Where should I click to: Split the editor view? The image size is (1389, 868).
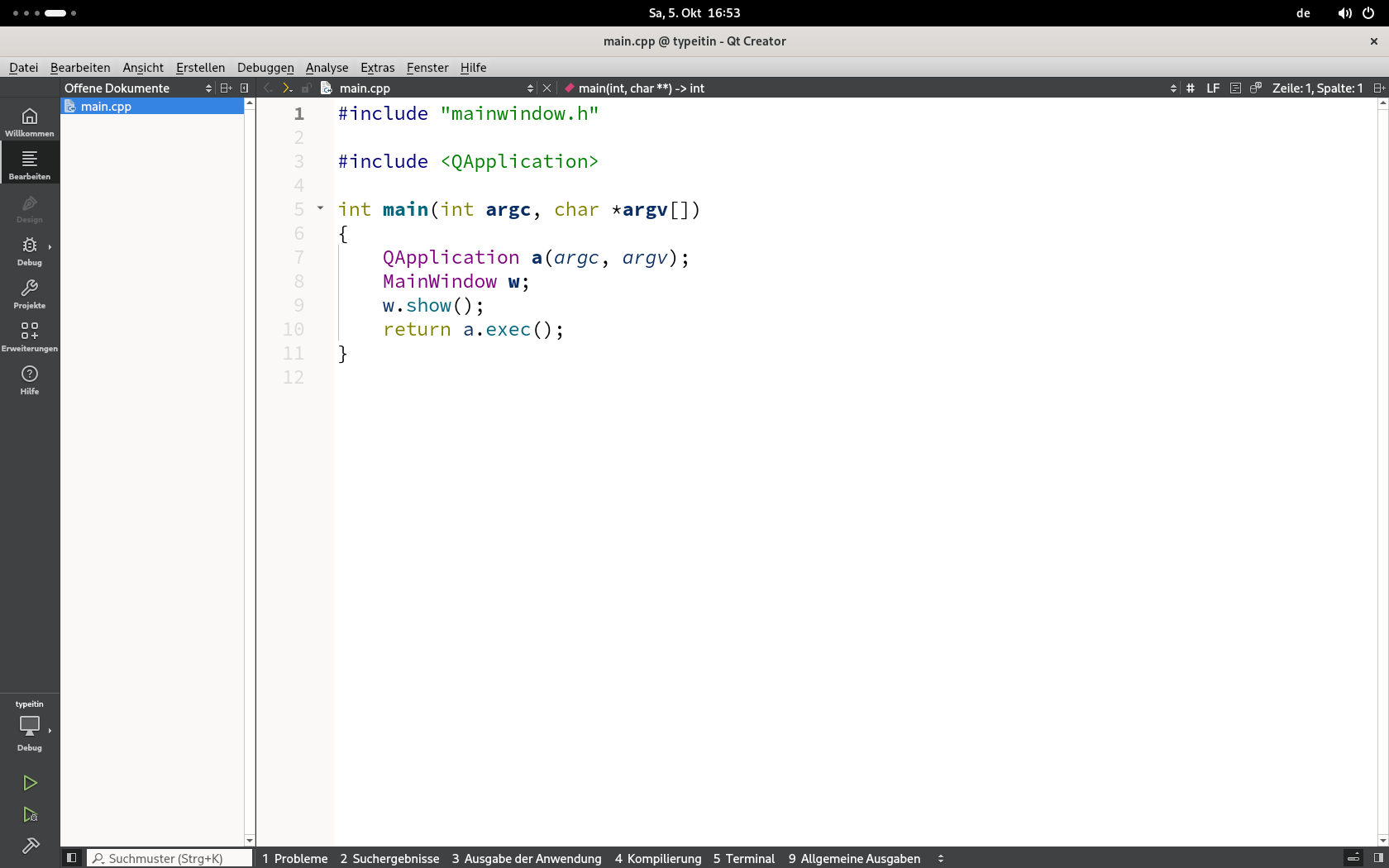point(1378,88)
